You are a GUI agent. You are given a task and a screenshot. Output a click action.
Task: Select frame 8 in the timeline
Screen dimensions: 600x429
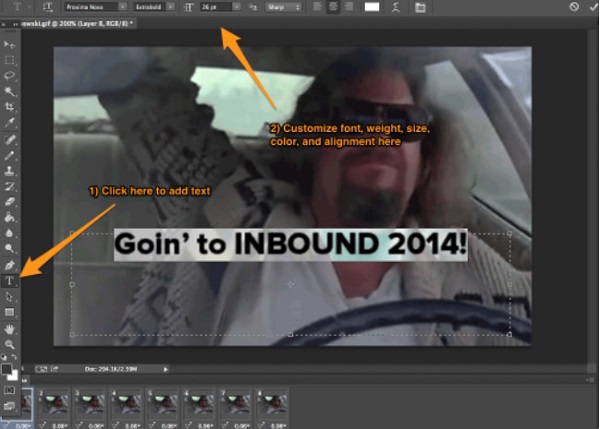pos(272,404)
